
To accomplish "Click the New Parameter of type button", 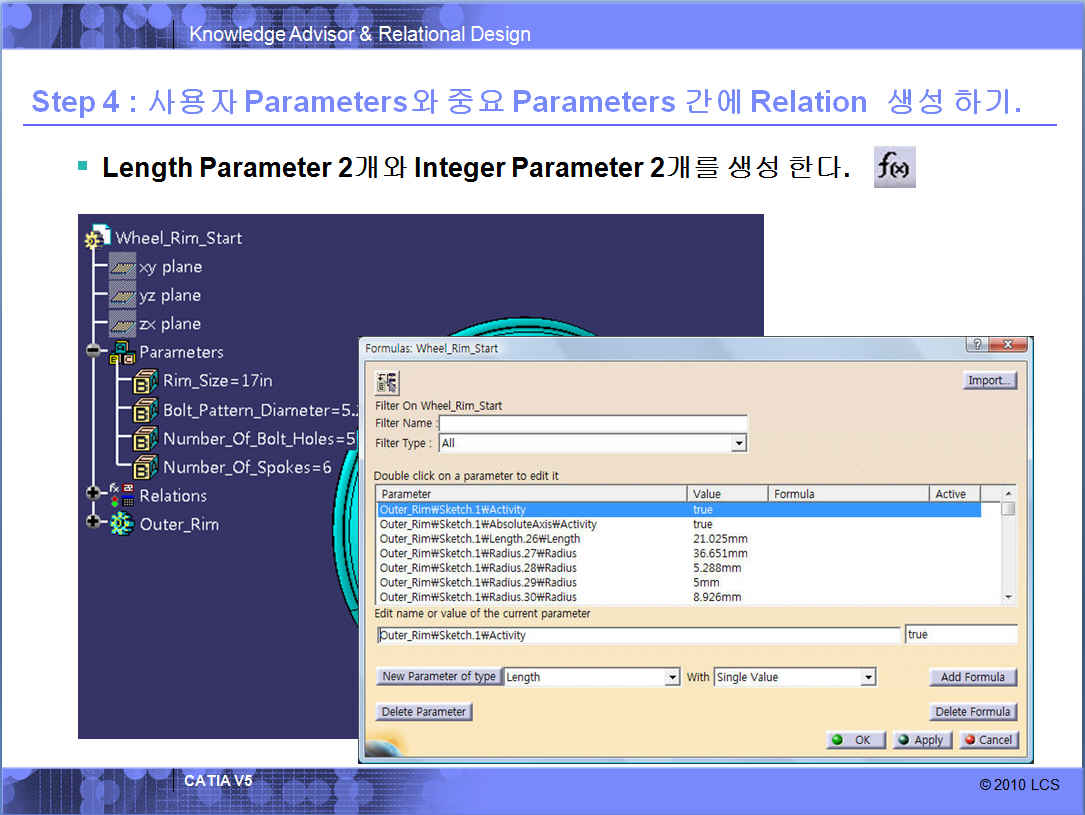I will 439,677.
